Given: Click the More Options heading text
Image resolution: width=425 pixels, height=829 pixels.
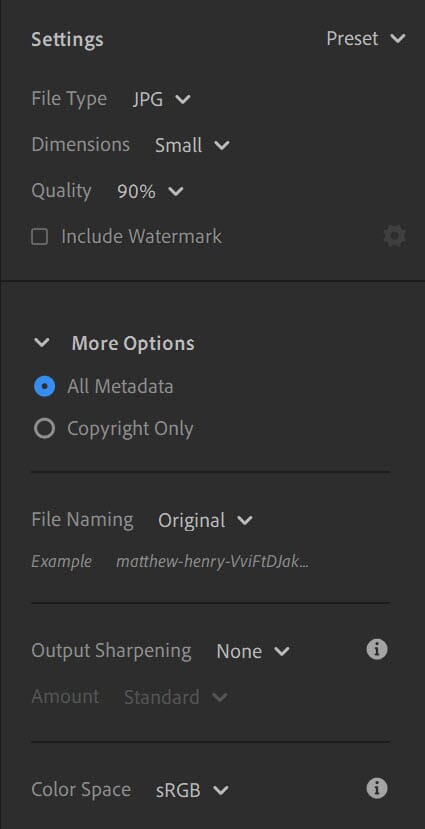Looking at the screenshot, I should 133,344.
